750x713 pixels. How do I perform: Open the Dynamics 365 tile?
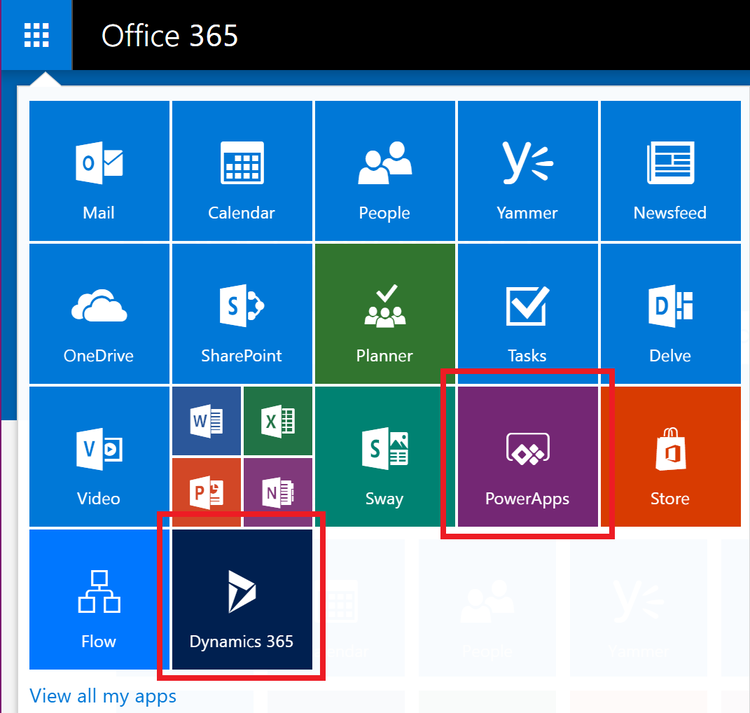coord(242,599)
